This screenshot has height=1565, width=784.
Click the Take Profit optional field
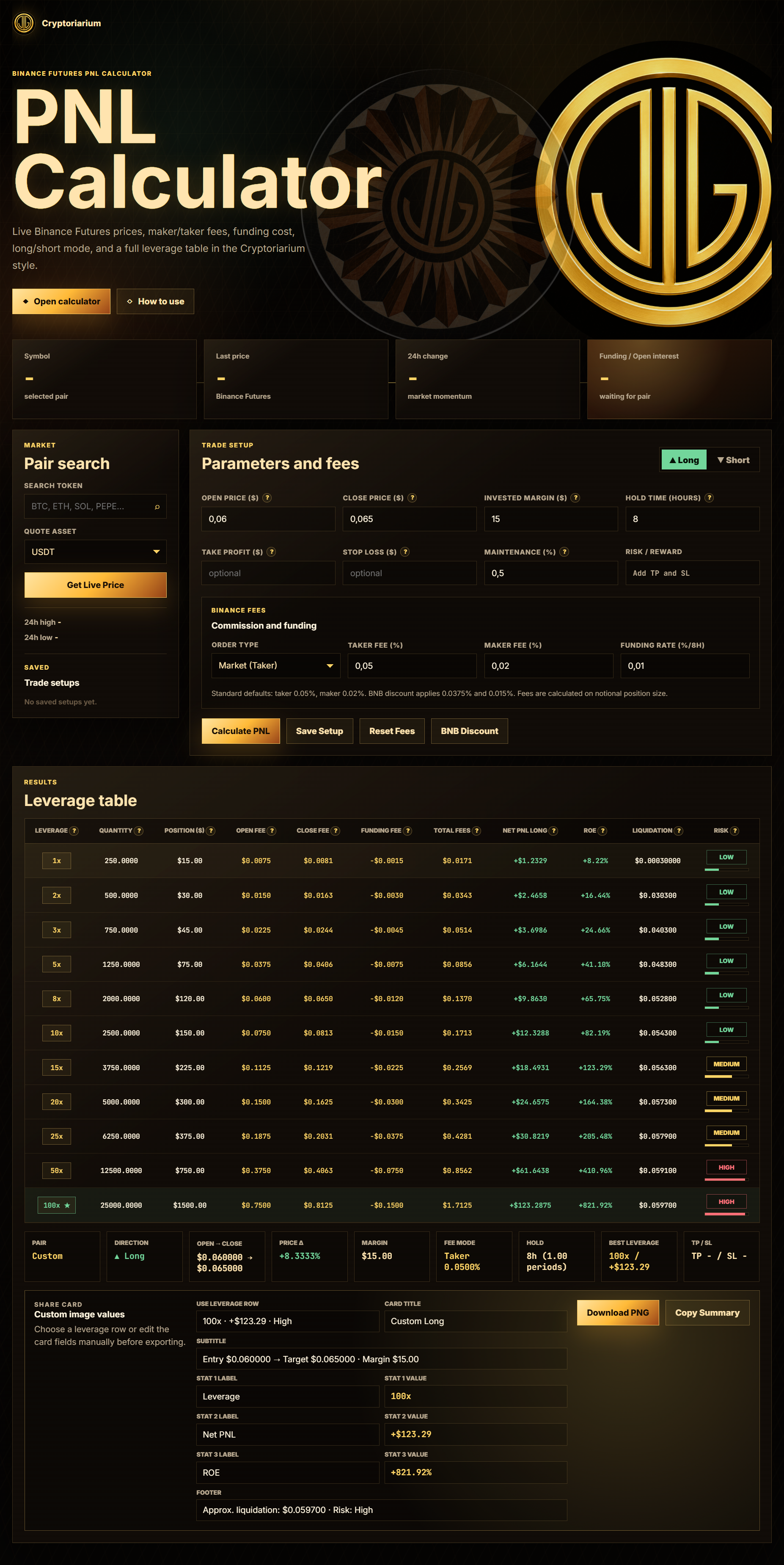tap(268, 573)
